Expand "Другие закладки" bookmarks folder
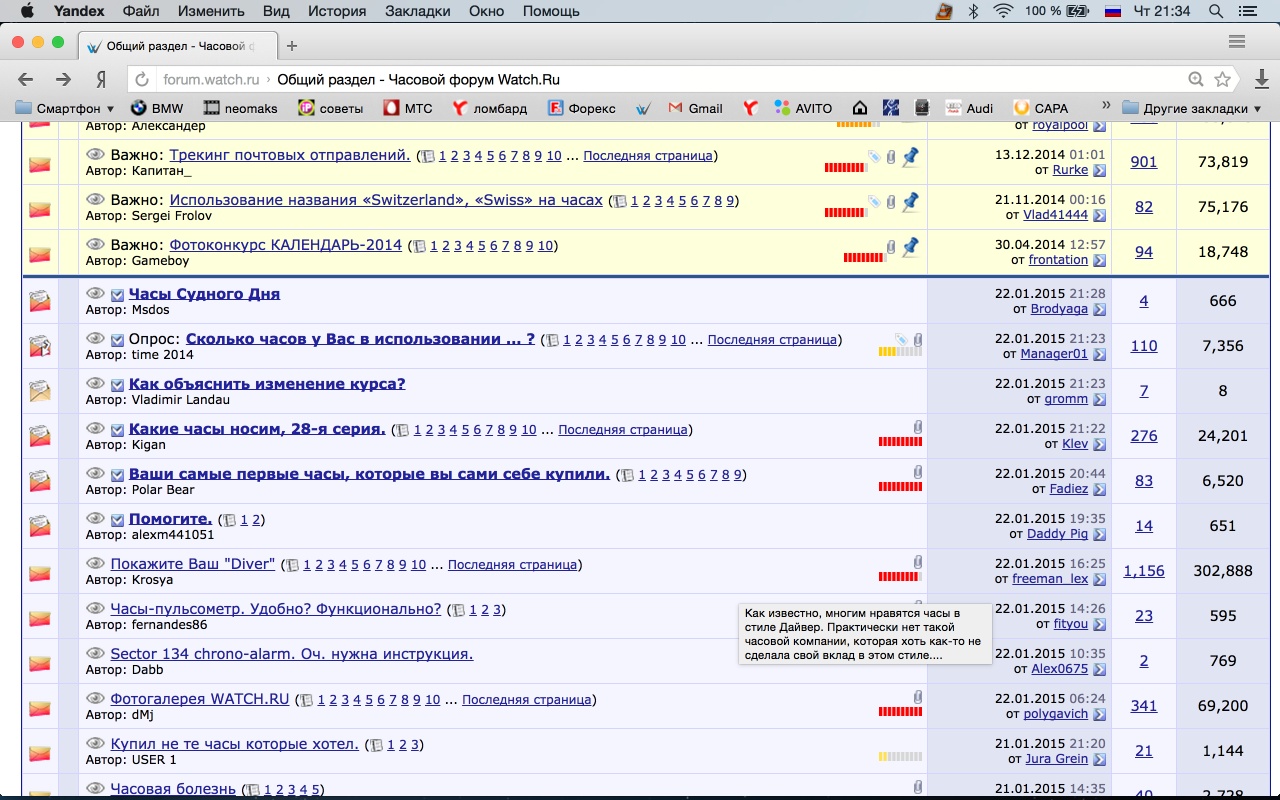 pyautogui.click(x=1191, y=108)
